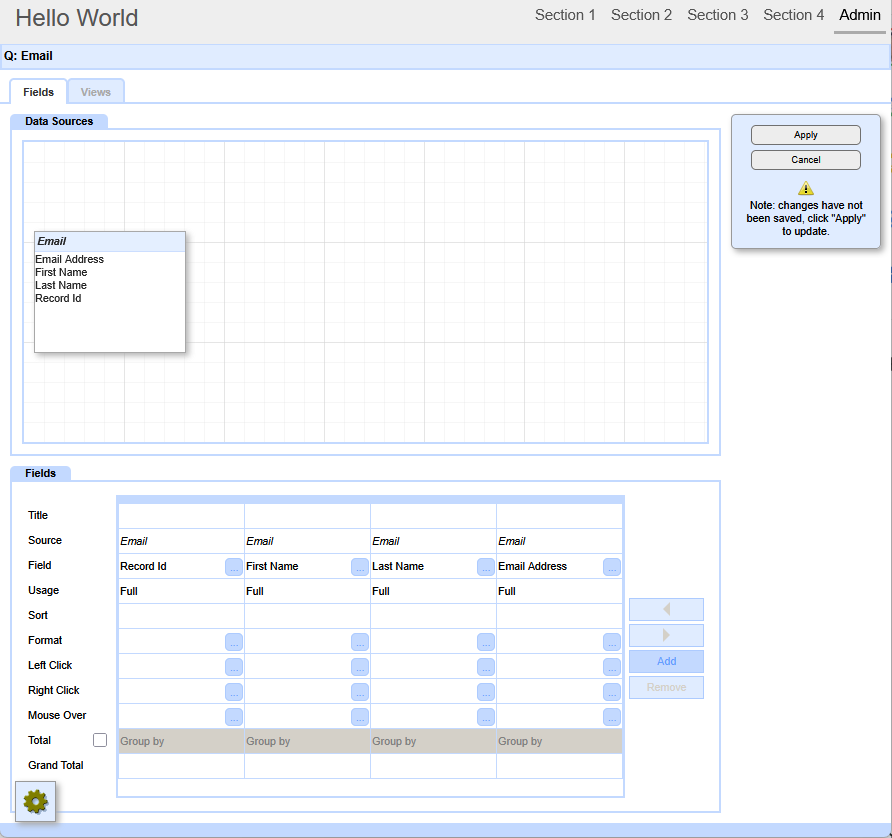The width and height of the screenshot is (892, 838).
Task: Toggle the Total checkbox
Action: coord(100,740)
